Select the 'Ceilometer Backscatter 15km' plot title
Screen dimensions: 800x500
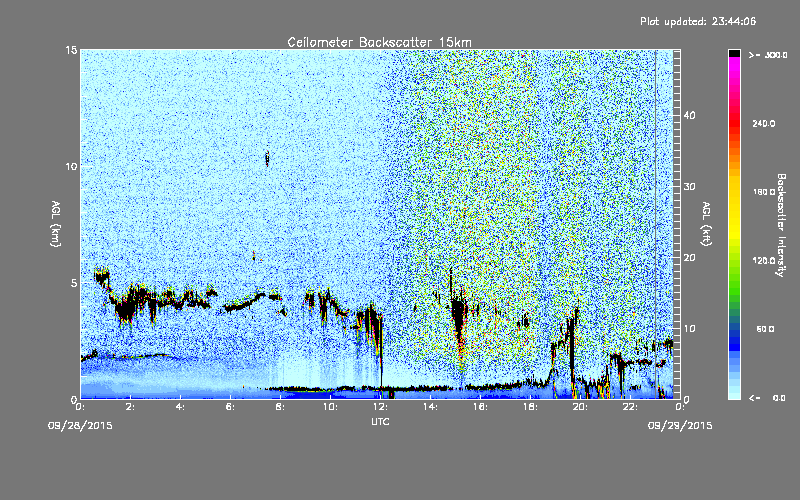tap(379, 42)
